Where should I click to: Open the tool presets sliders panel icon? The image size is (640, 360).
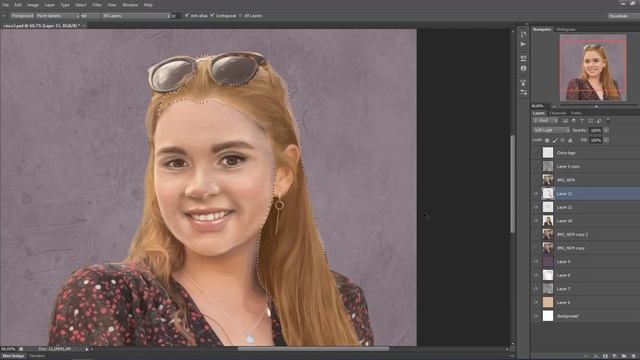pos(523,93)
